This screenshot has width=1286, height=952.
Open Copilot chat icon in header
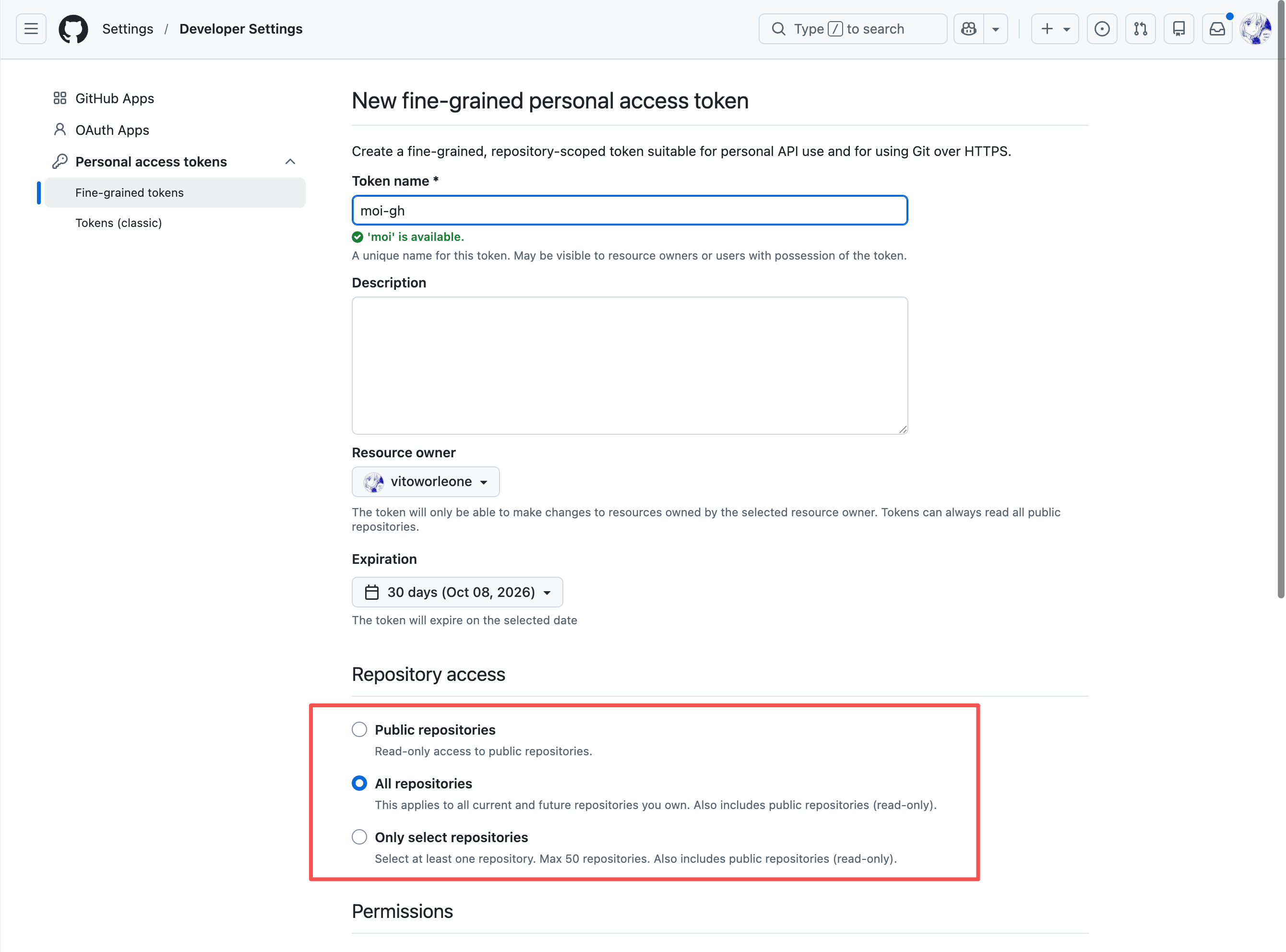pos(968,29)
